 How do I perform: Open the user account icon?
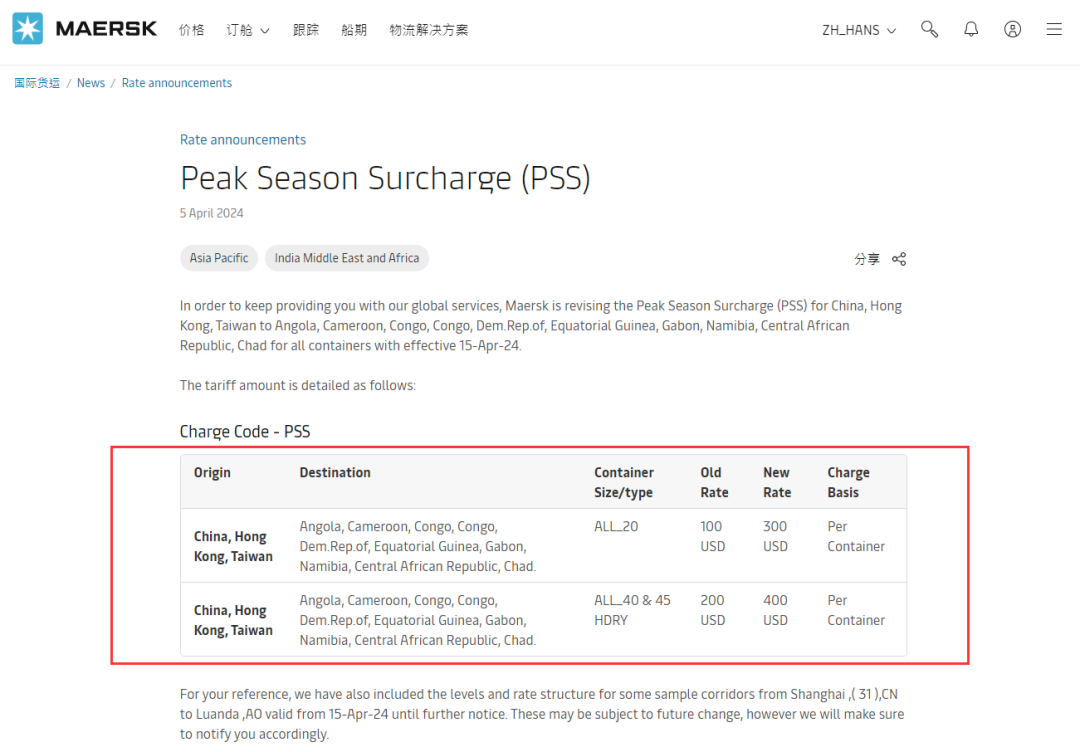pos(1012,29)
